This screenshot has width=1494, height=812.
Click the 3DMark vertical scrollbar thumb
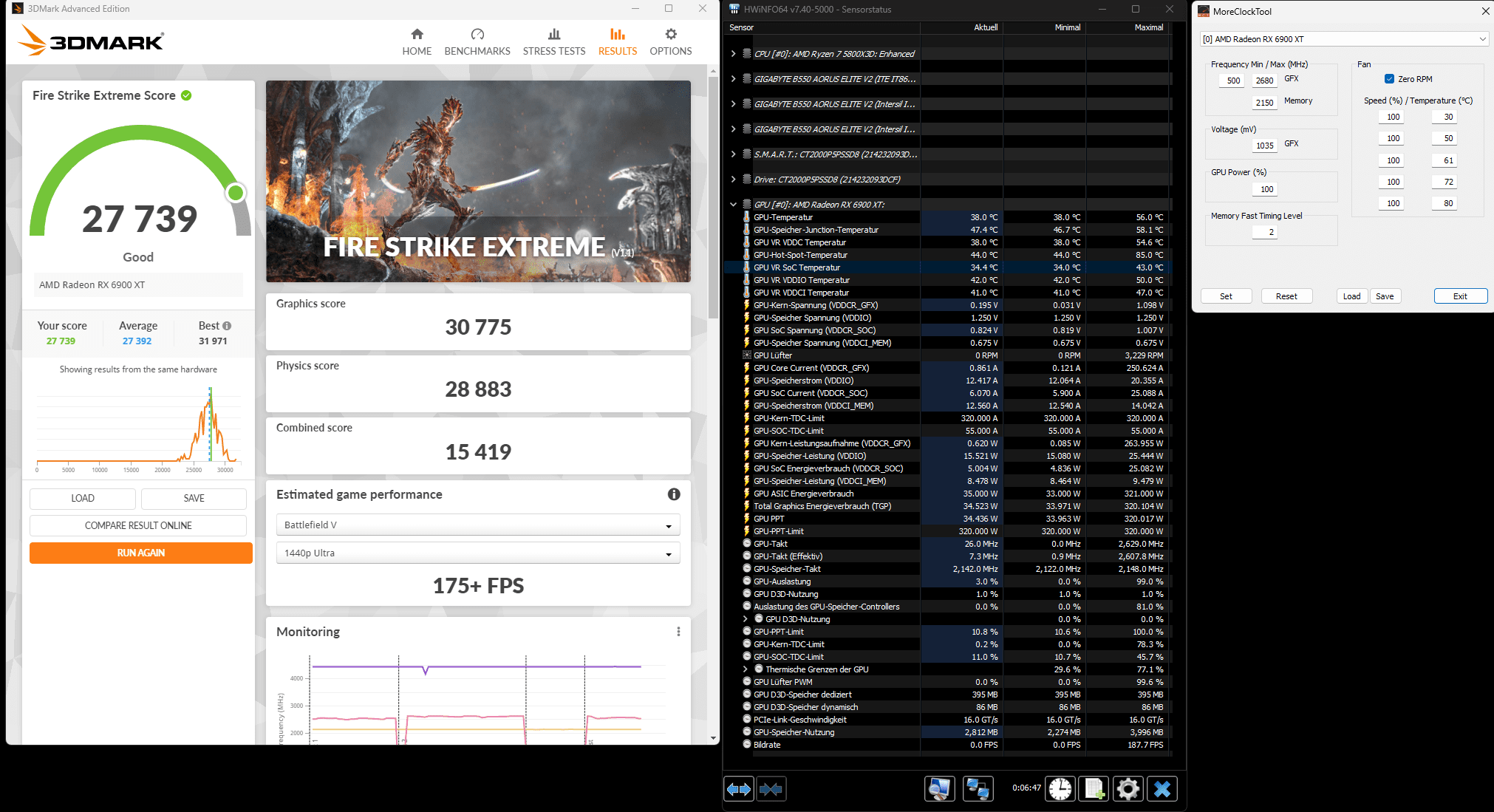(713, 196)
